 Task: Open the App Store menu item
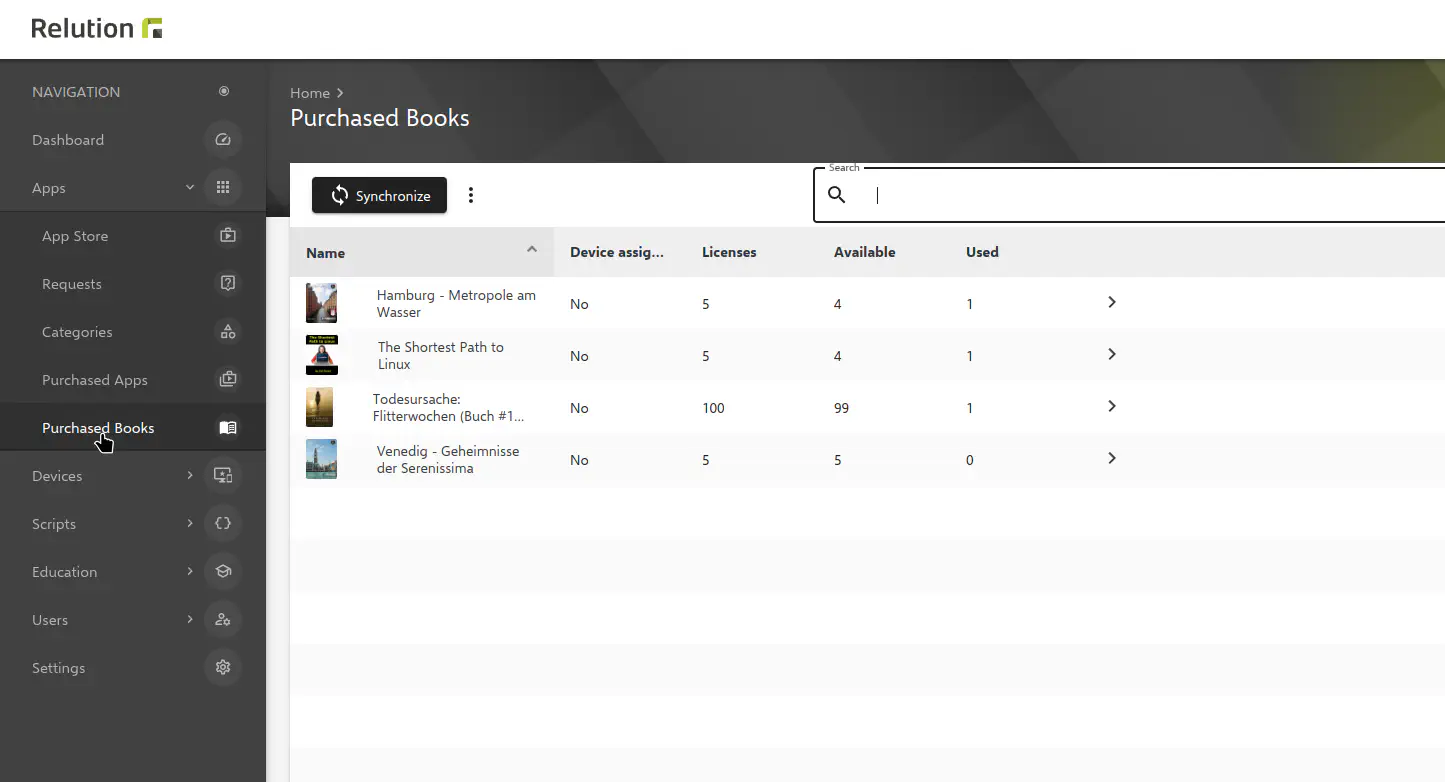coord(75,236)
